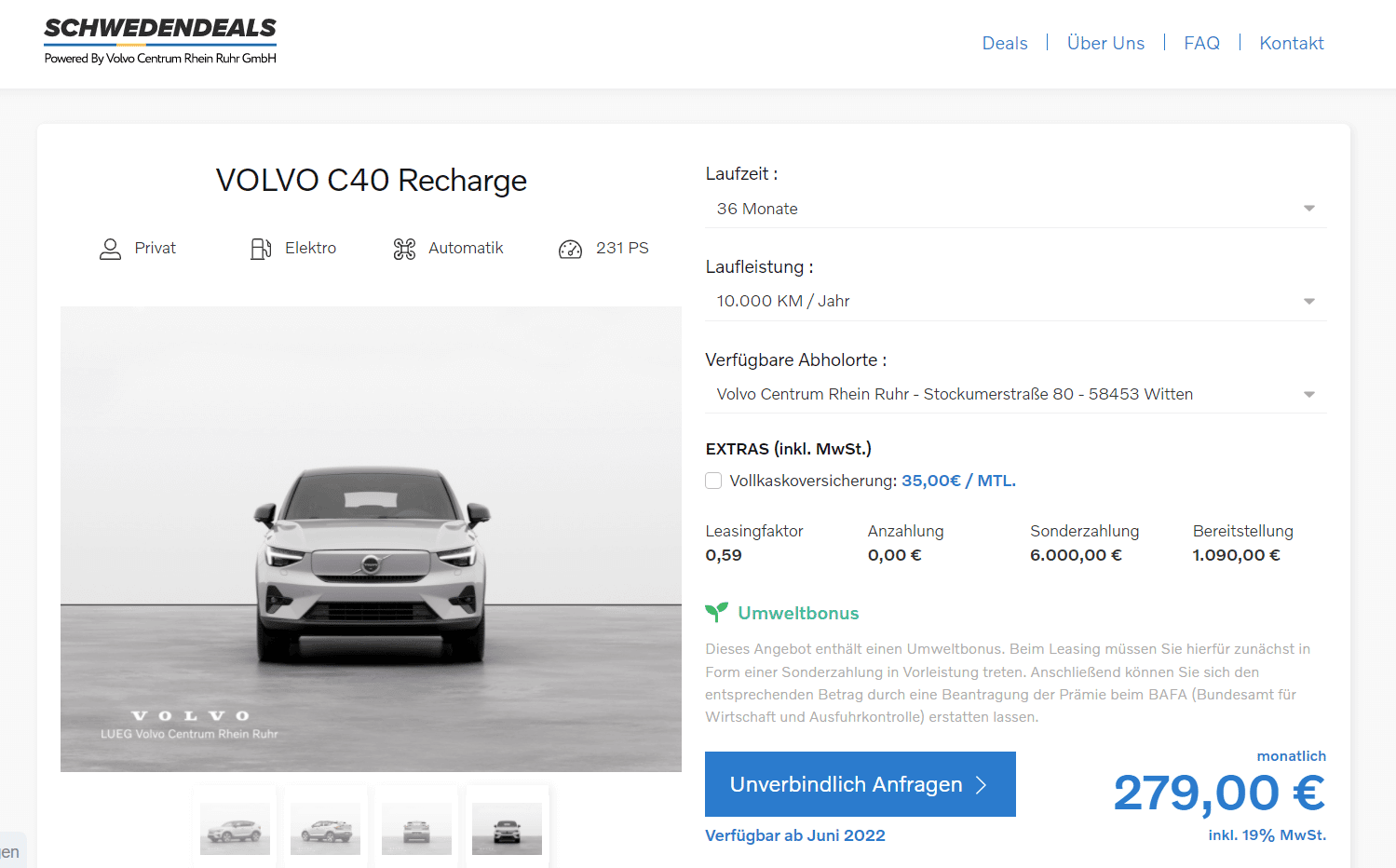Click the Automatik gearbox icon
This screenshot has height=868, width=1396.
click(x=404, y=249)
